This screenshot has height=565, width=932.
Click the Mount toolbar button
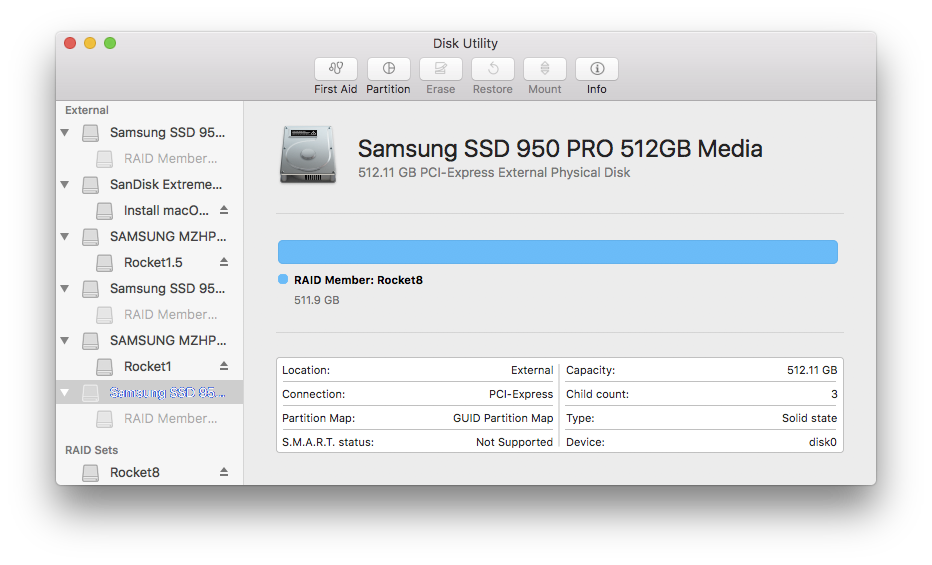coord(544,69)
